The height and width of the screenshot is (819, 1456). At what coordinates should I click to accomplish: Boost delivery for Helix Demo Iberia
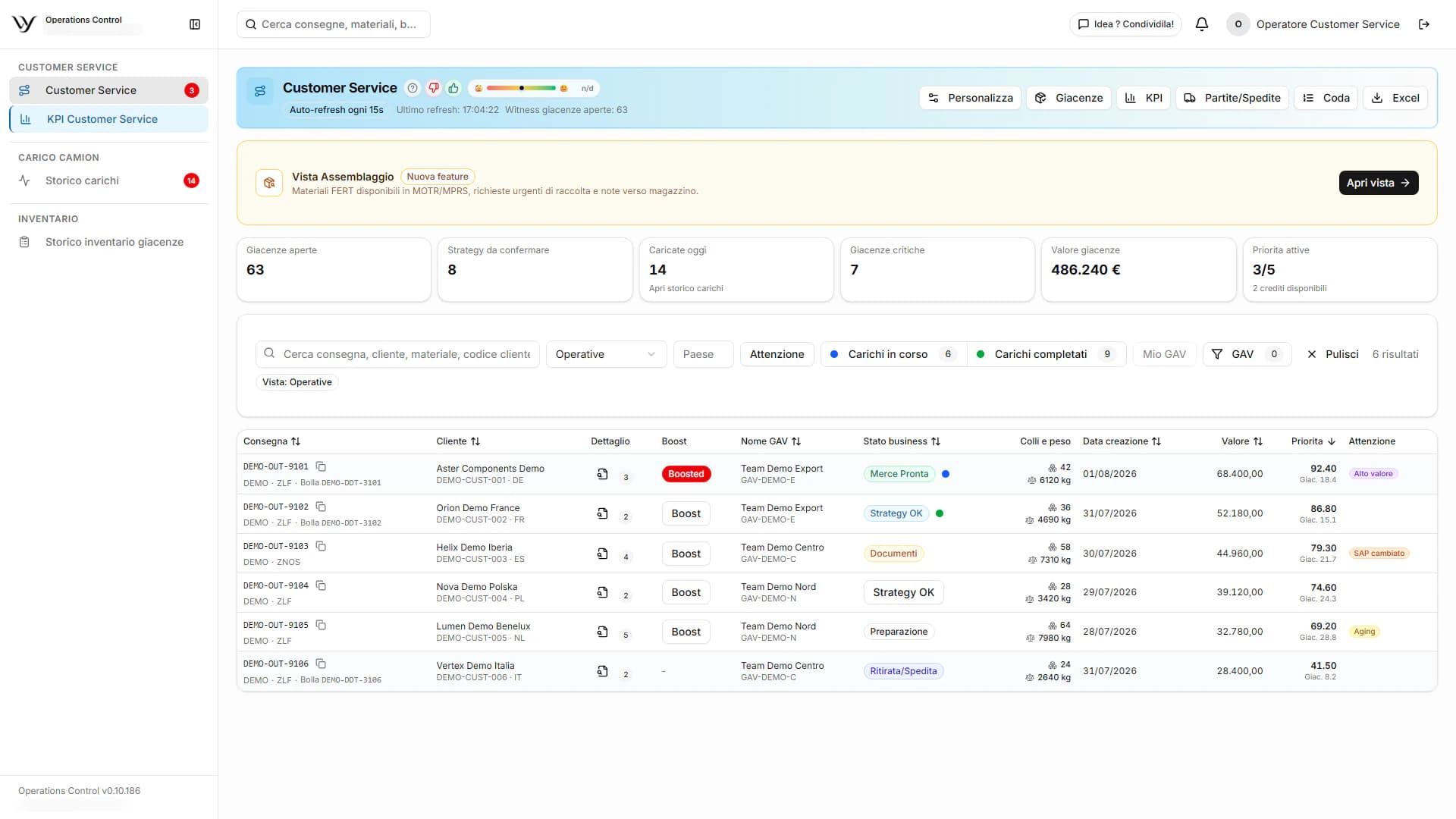pyautogui.click(x=686, y=554)
